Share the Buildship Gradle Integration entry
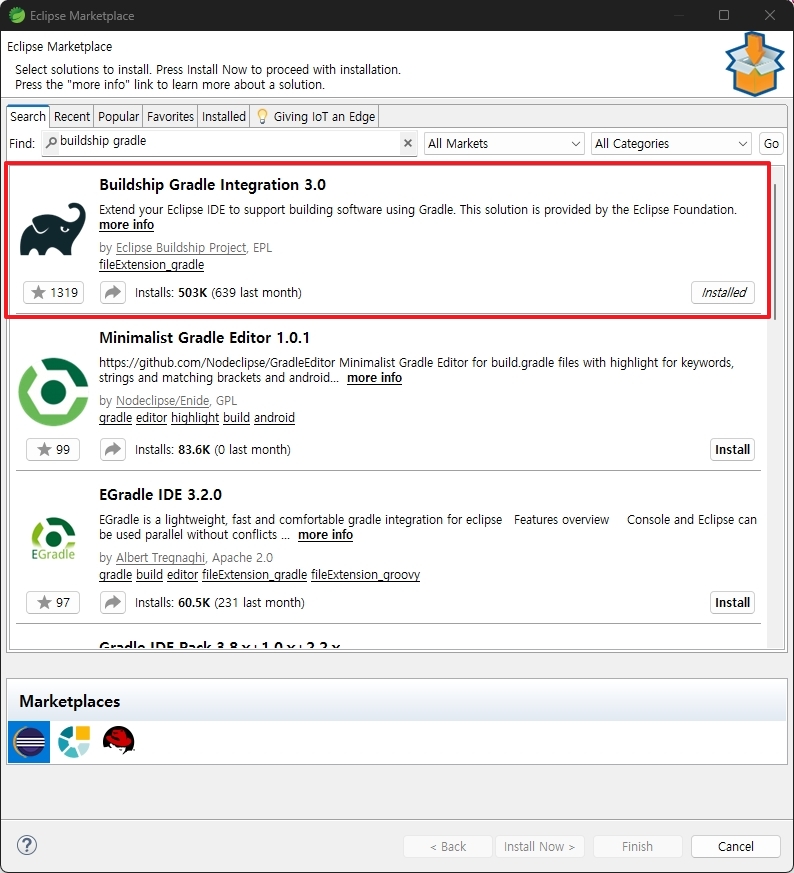This screenshot has height=873, width=794. [x=113, y=292]
